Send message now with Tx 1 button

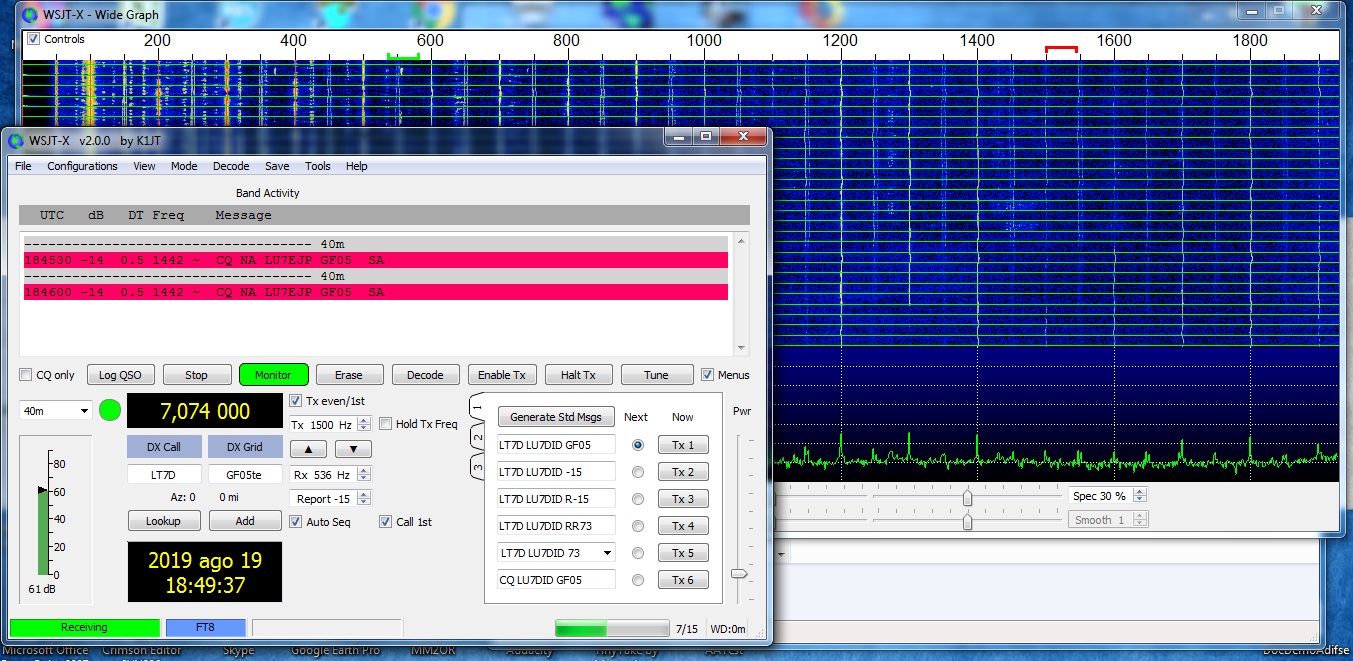pos(683,445)
